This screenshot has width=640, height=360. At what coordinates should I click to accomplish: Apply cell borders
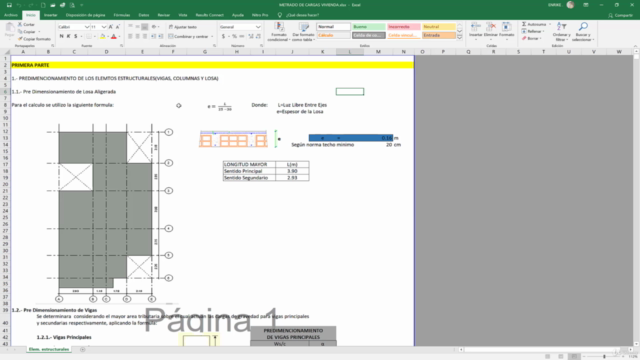tap(89, 36)
